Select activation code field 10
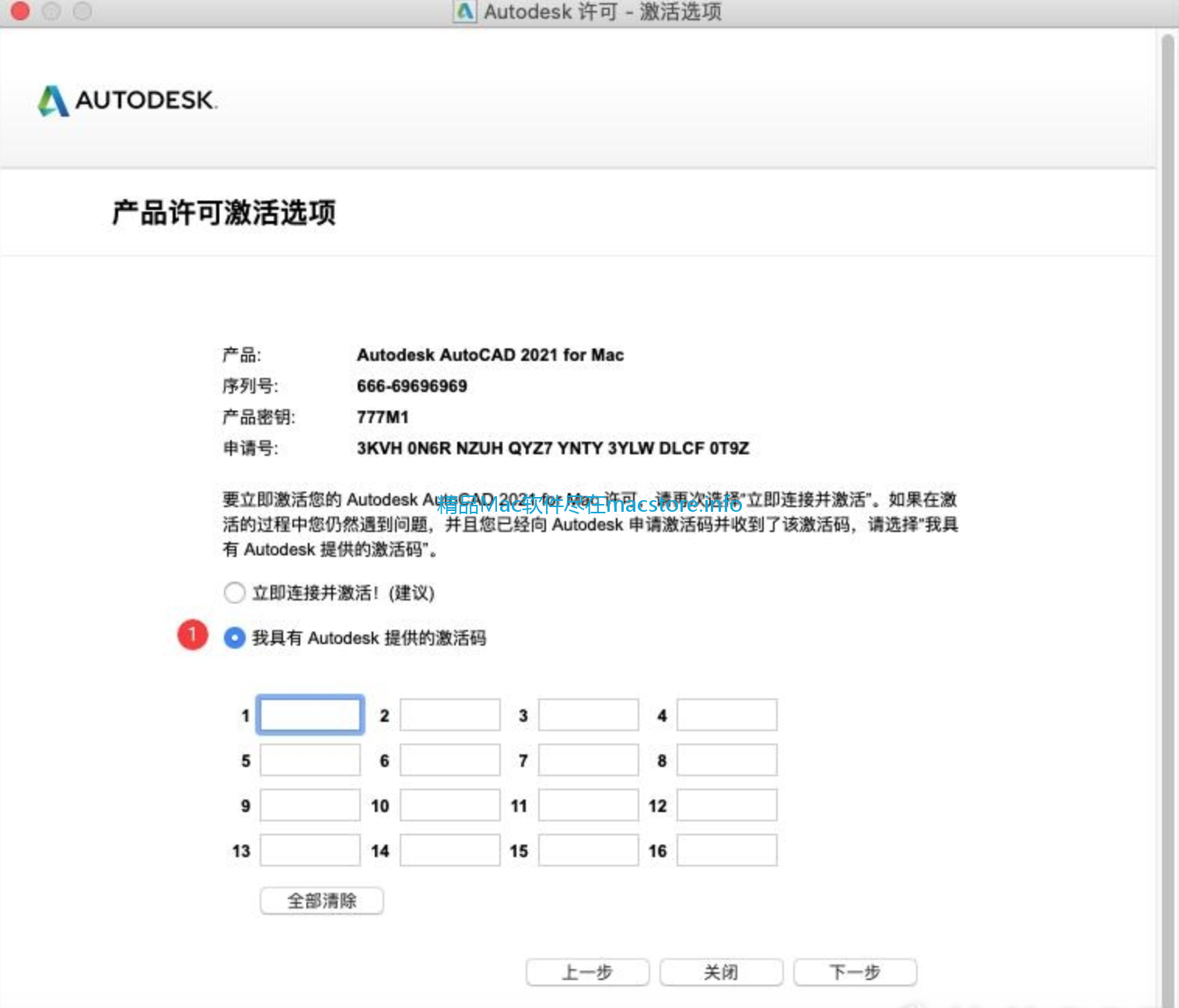 point(450,805)
